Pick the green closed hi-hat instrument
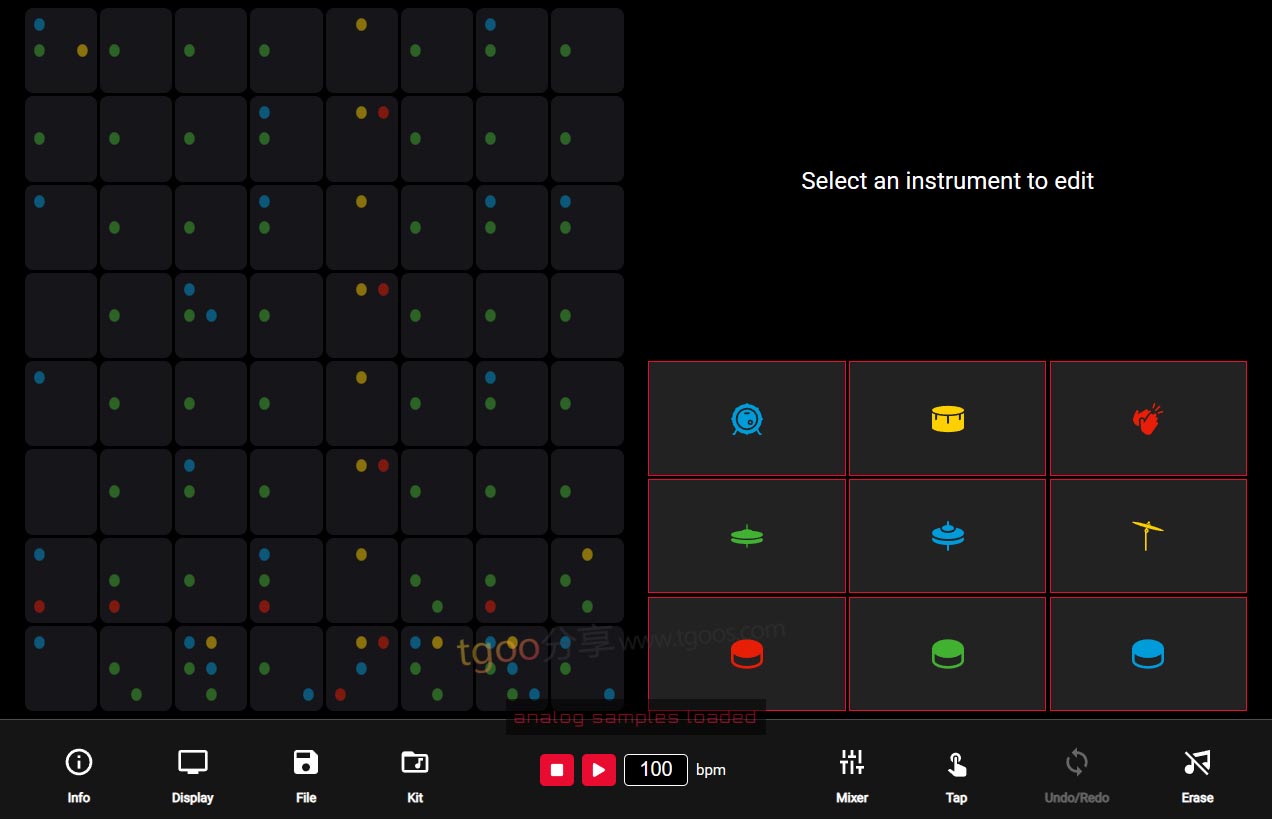The image size is (1272, 819). pos(747,537)
